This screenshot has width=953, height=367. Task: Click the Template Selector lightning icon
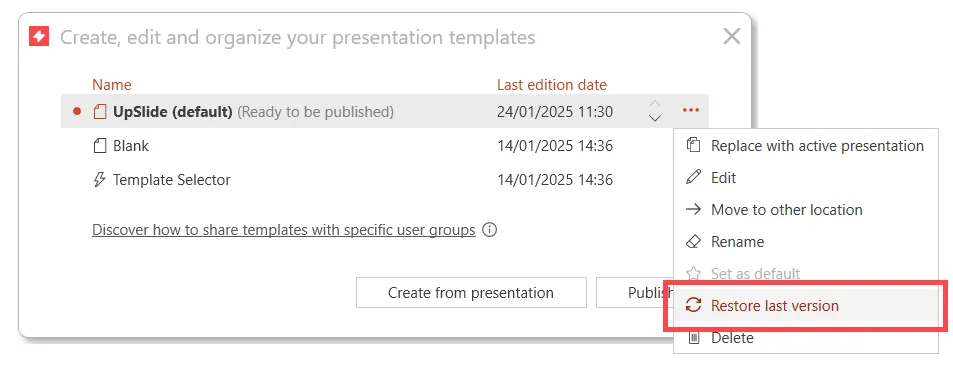point(100,180)
